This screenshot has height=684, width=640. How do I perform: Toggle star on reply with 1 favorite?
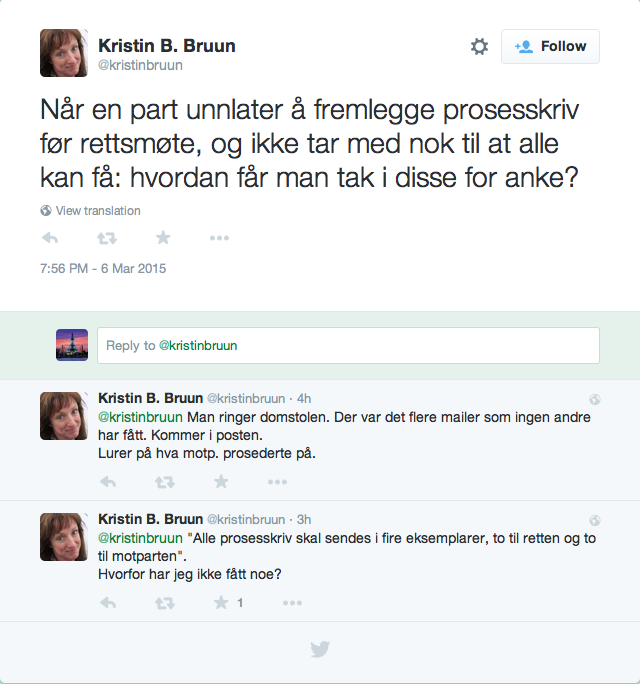(221, 602)
